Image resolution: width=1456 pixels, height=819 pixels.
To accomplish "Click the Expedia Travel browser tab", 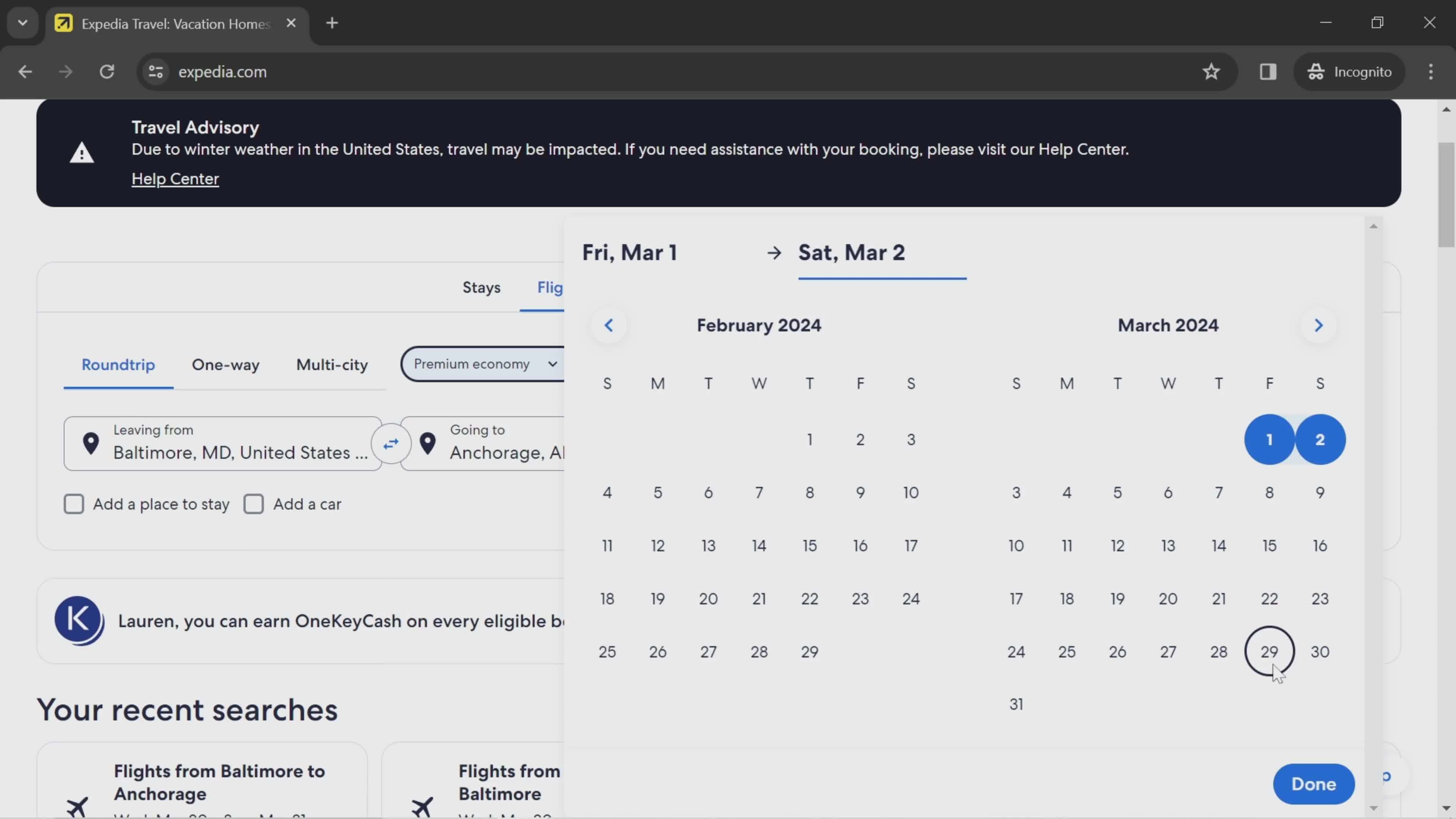I will (x=177, y=24).
